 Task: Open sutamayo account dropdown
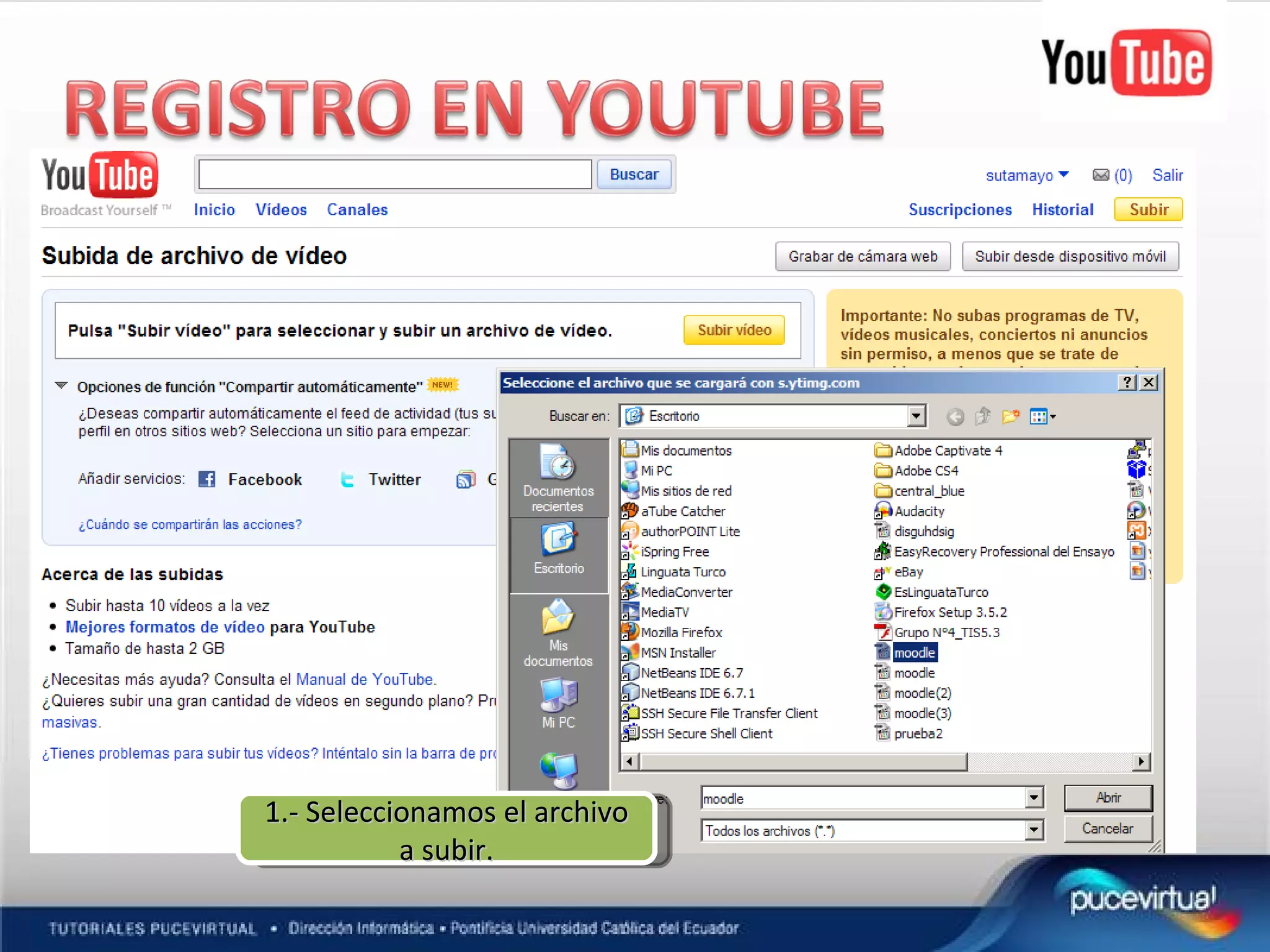pos(1028,175)
